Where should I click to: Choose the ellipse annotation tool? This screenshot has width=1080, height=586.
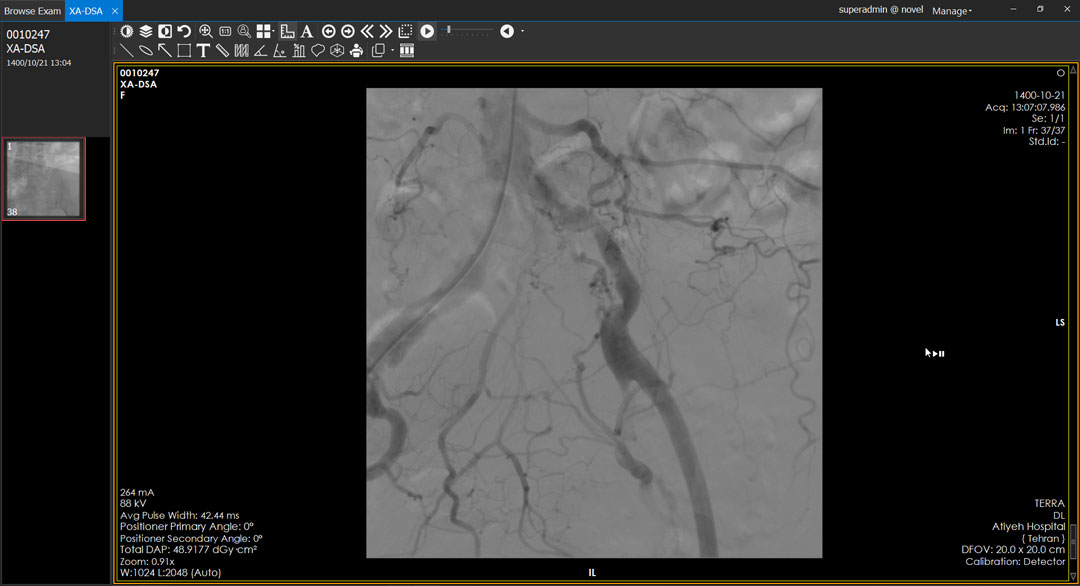click(x=146, y=50)
